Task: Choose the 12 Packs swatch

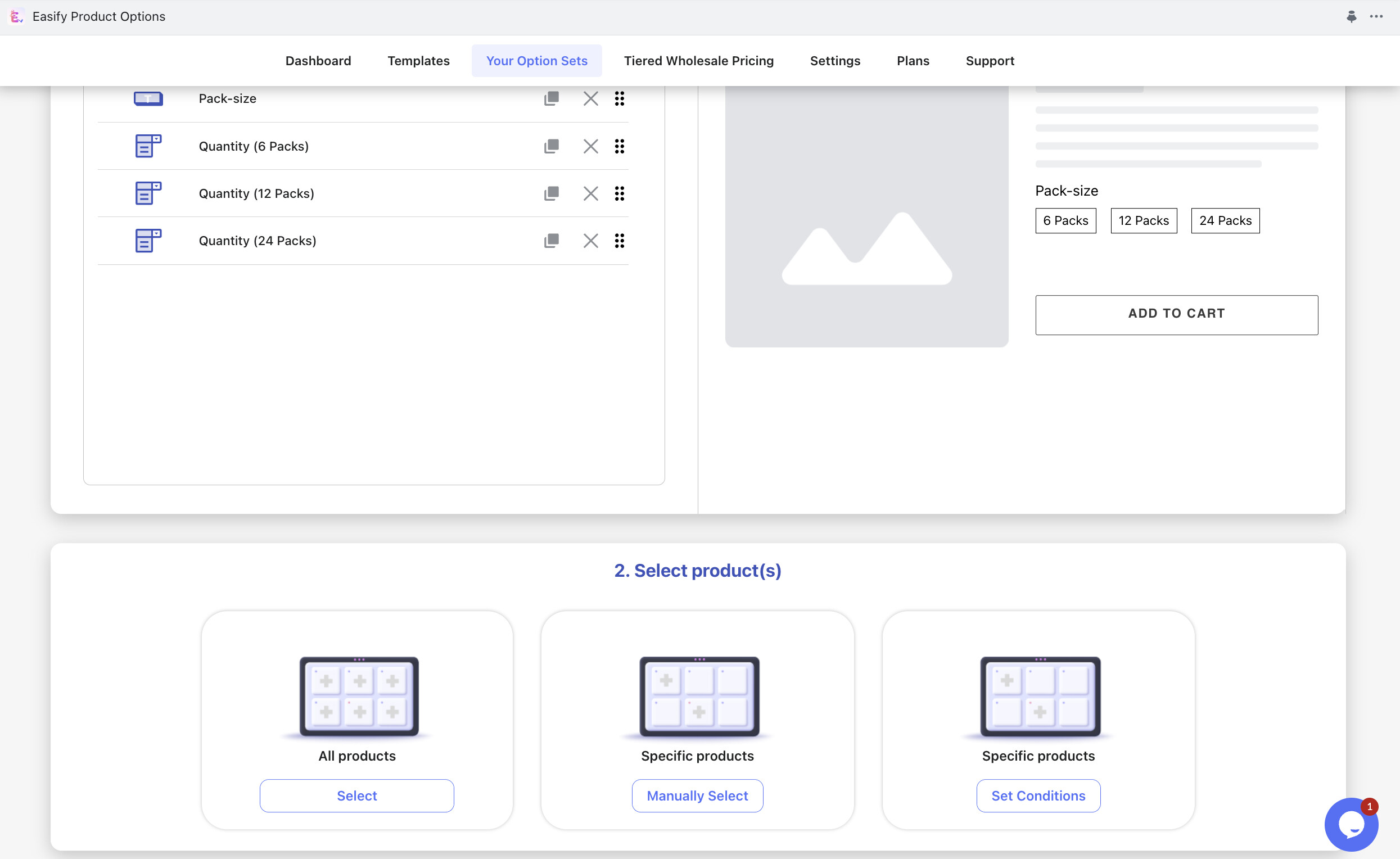Action: pos(1143,220)
